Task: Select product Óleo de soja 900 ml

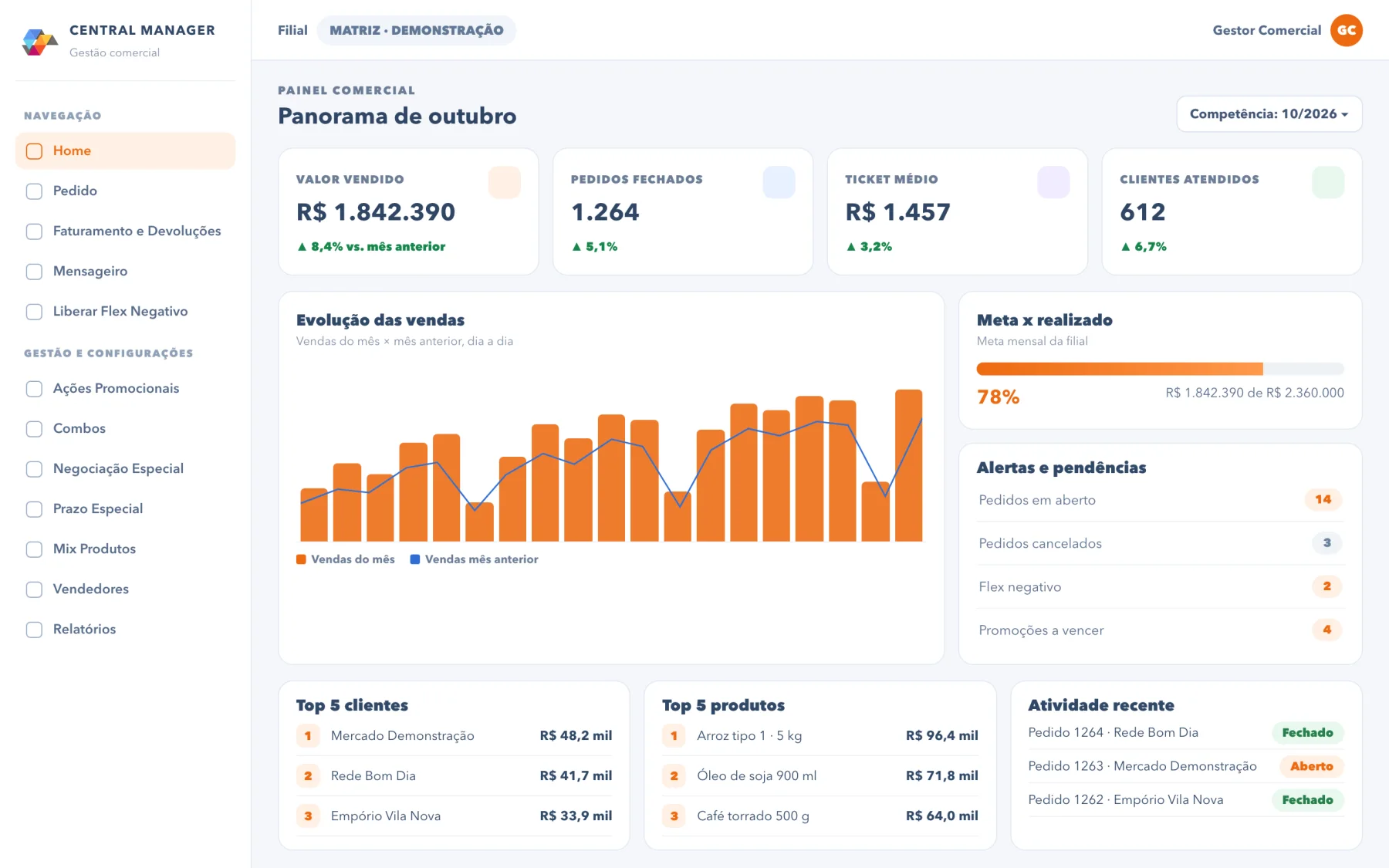Action: (x=820, y=775)
